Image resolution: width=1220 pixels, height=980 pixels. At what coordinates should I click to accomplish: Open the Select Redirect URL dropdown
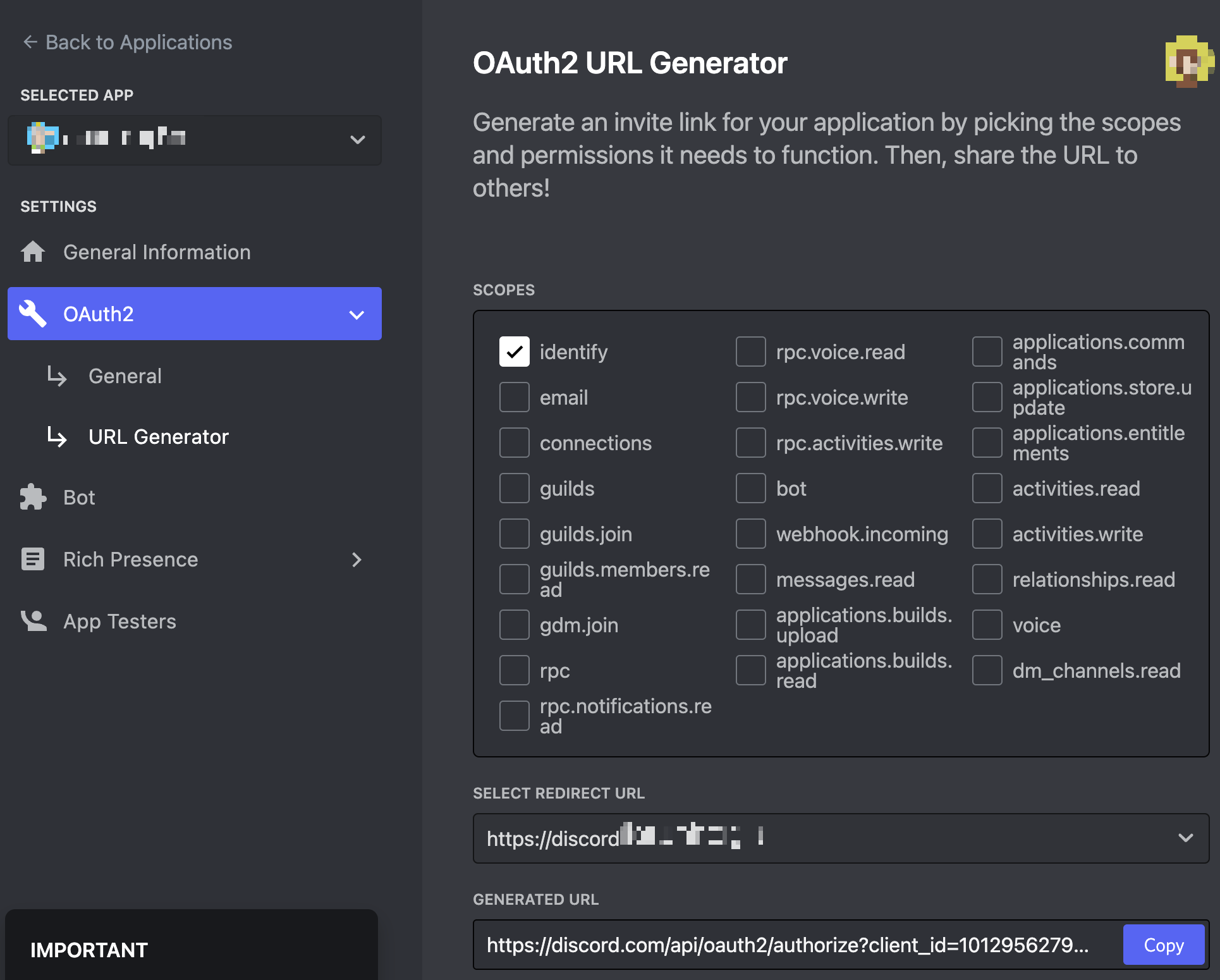click(x=1185, y=838)
